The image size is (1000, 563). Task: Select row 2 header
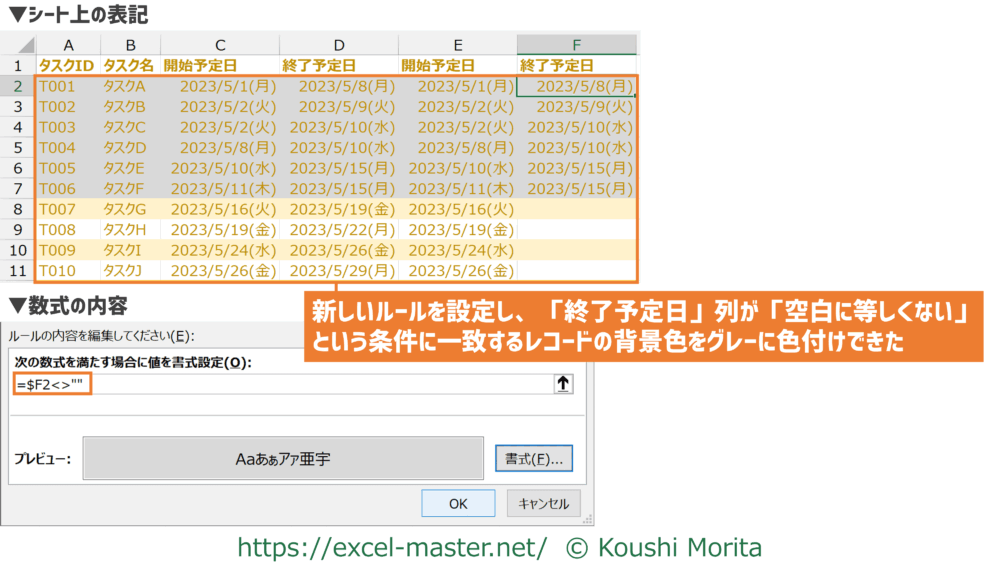[x=18, y=86]
